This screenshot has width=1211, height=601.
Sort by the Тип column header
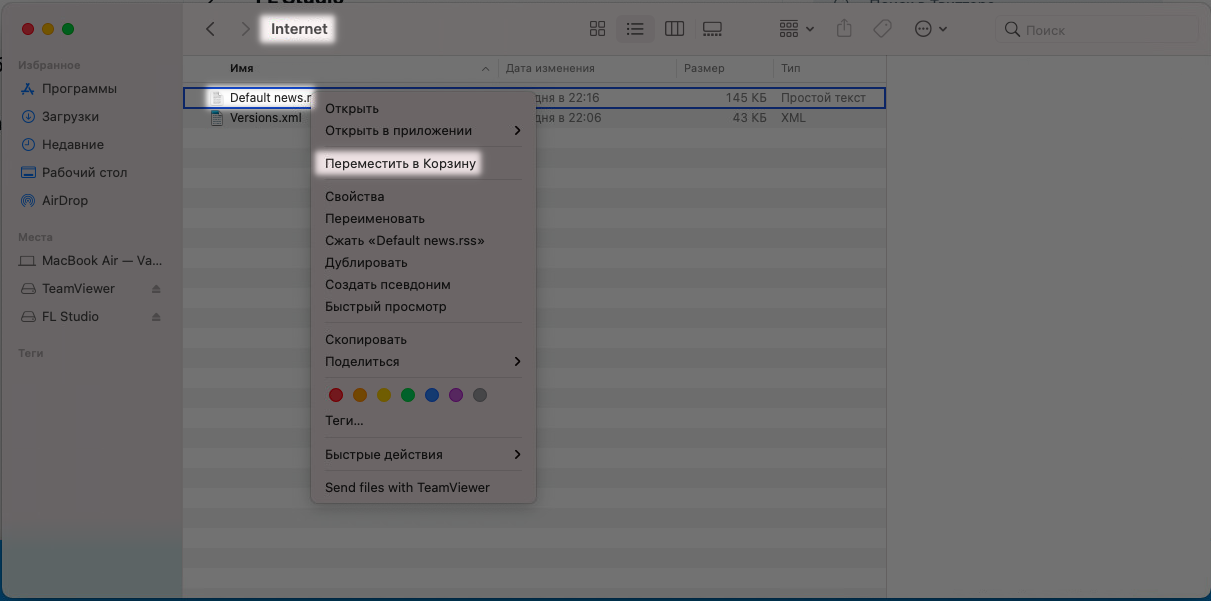(x=791, y=68)
